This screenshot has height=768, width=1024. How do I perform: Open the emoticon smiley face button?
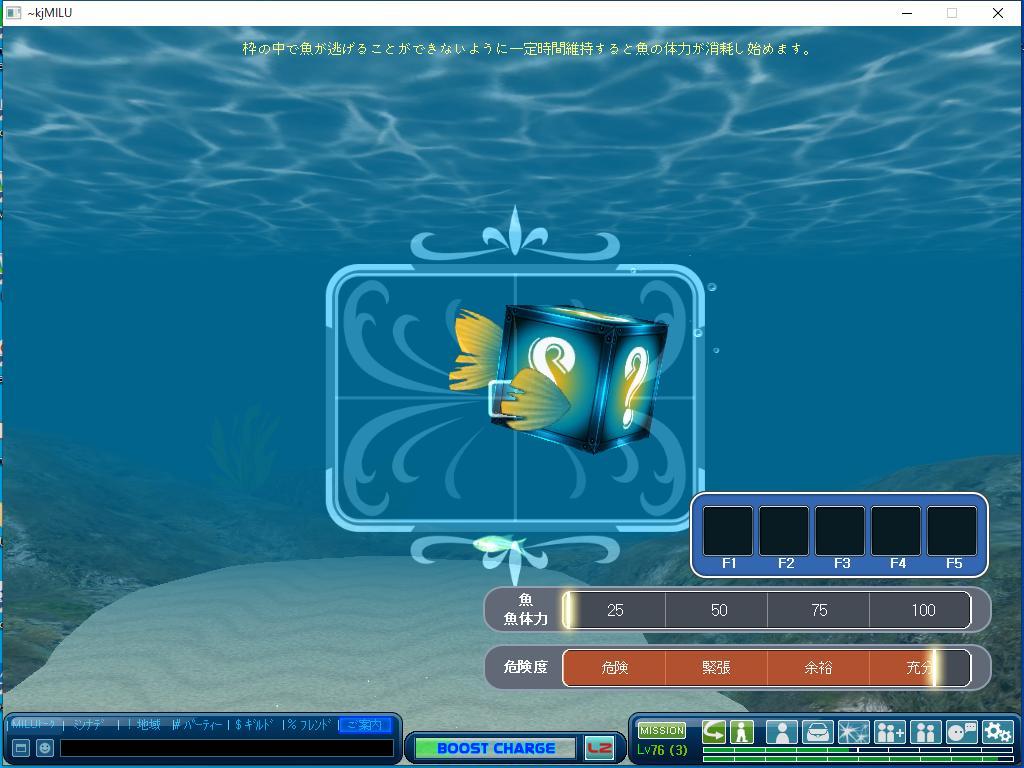pos(45,747)
